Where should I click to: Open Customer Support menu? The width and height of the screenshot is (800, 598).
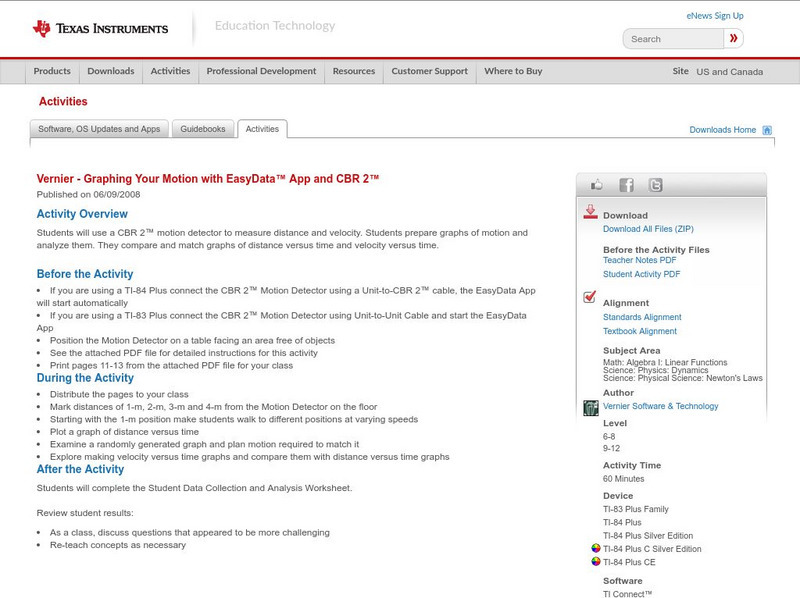tap(430, 71)
